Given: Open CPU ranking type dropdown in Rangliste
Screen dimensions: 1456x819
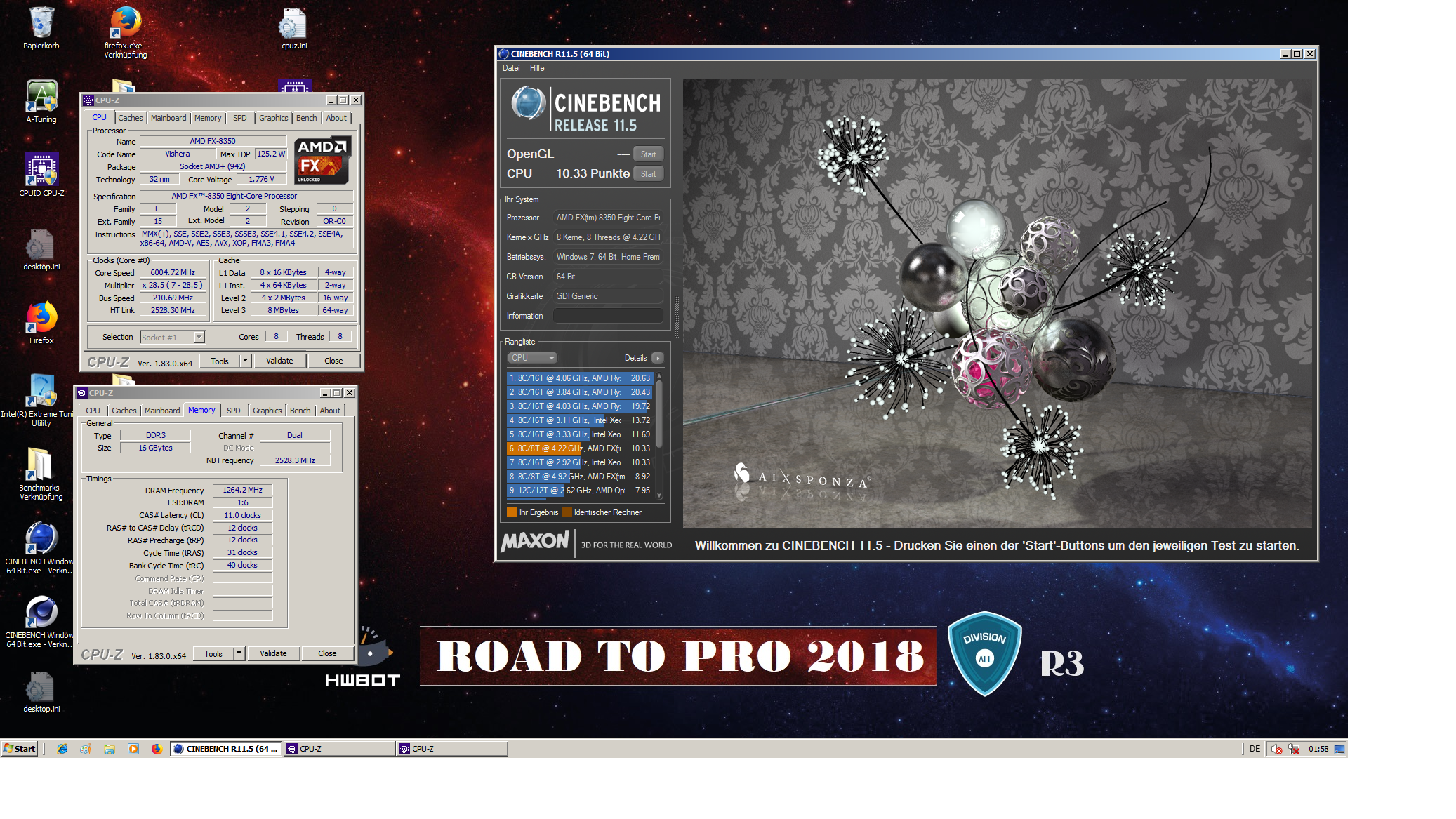Looking at the screenshot, I should point(532,358).
